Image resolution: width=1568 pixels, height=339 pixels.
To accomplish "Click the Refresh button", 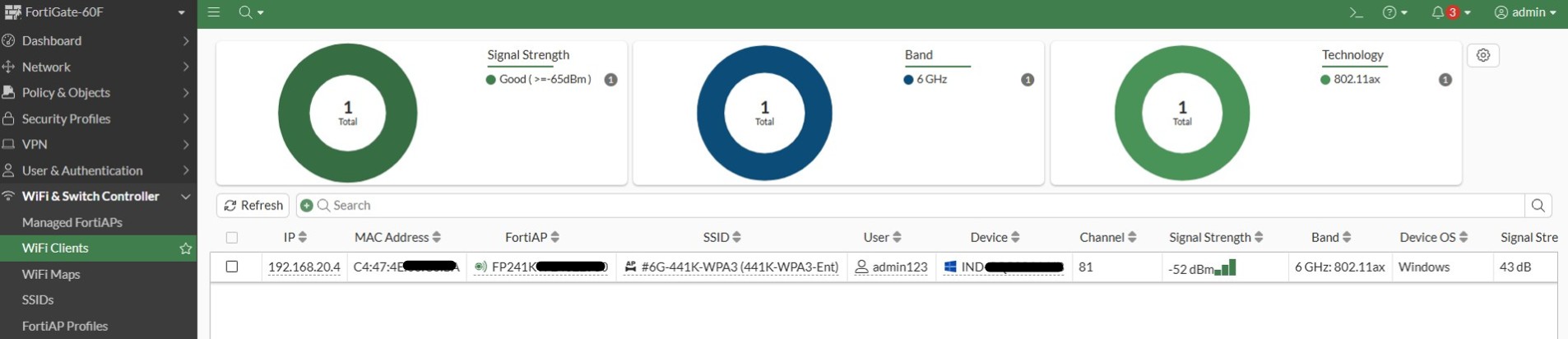I will [253, 206].
